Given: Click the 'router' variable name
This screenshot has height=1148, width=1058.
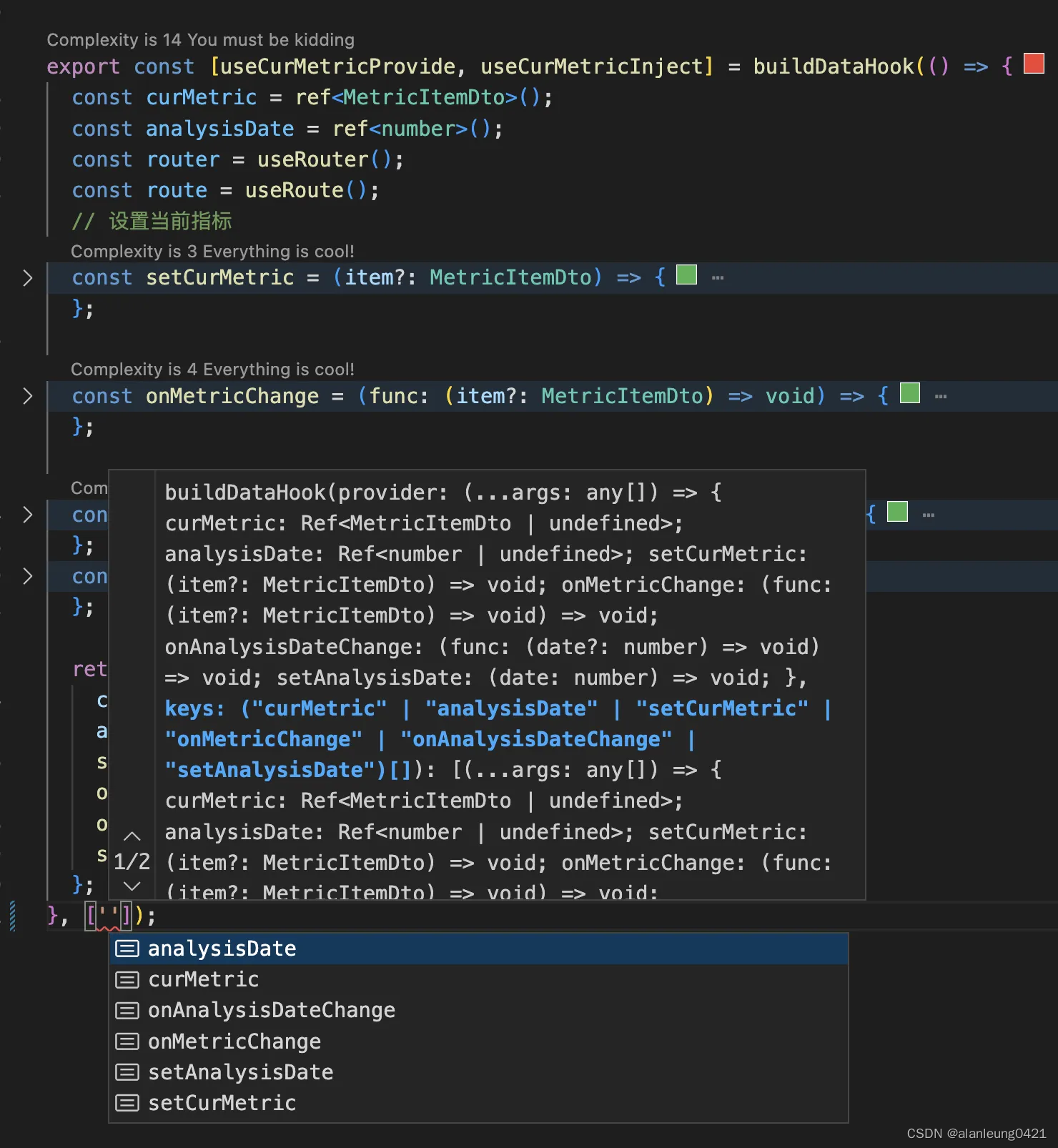Looking at the screenshot, I should [x=183, y=160].
